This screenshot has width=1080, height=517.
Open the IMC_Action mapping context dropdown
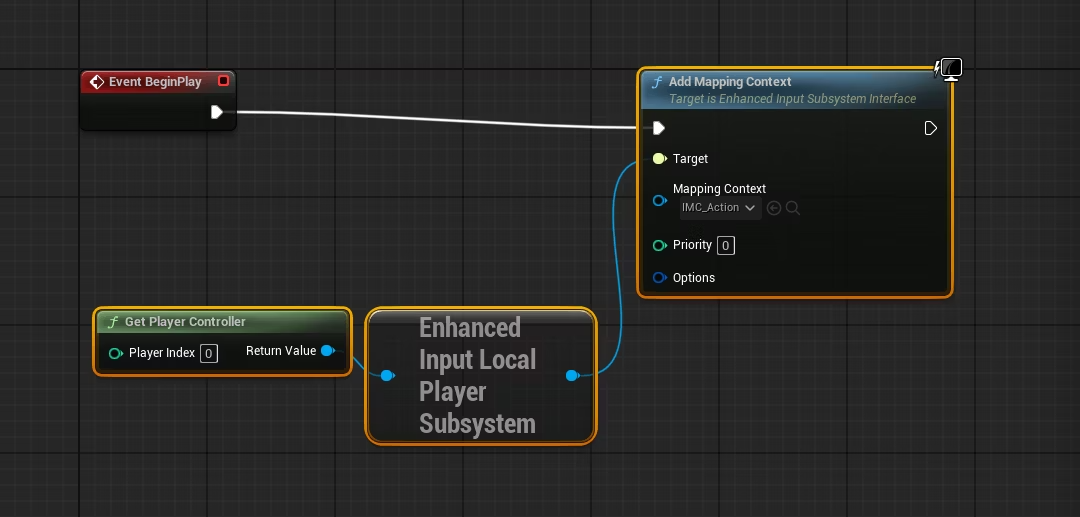(x=720, y=208)
